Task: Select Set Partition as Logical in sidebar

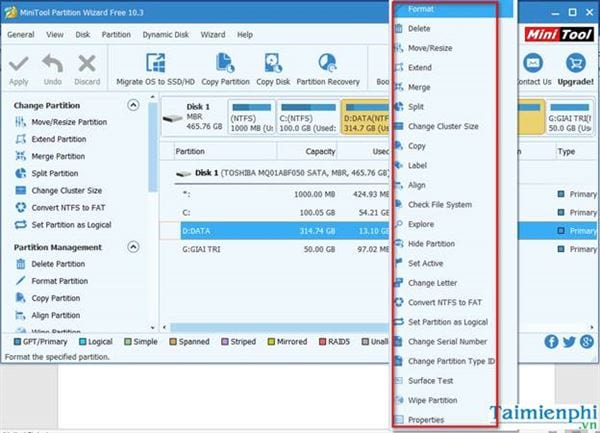Action: tap(71, 225)
